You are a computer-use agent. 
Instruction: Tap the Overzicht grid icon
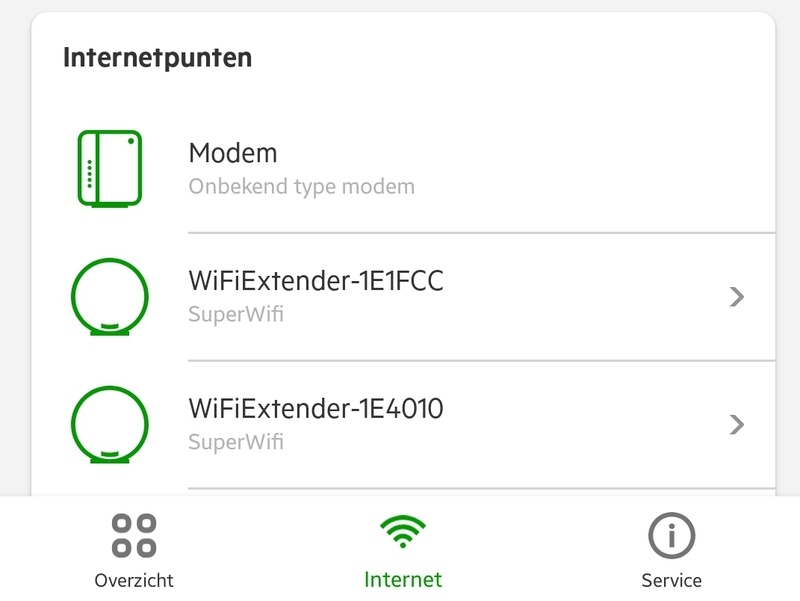[133, 535]
